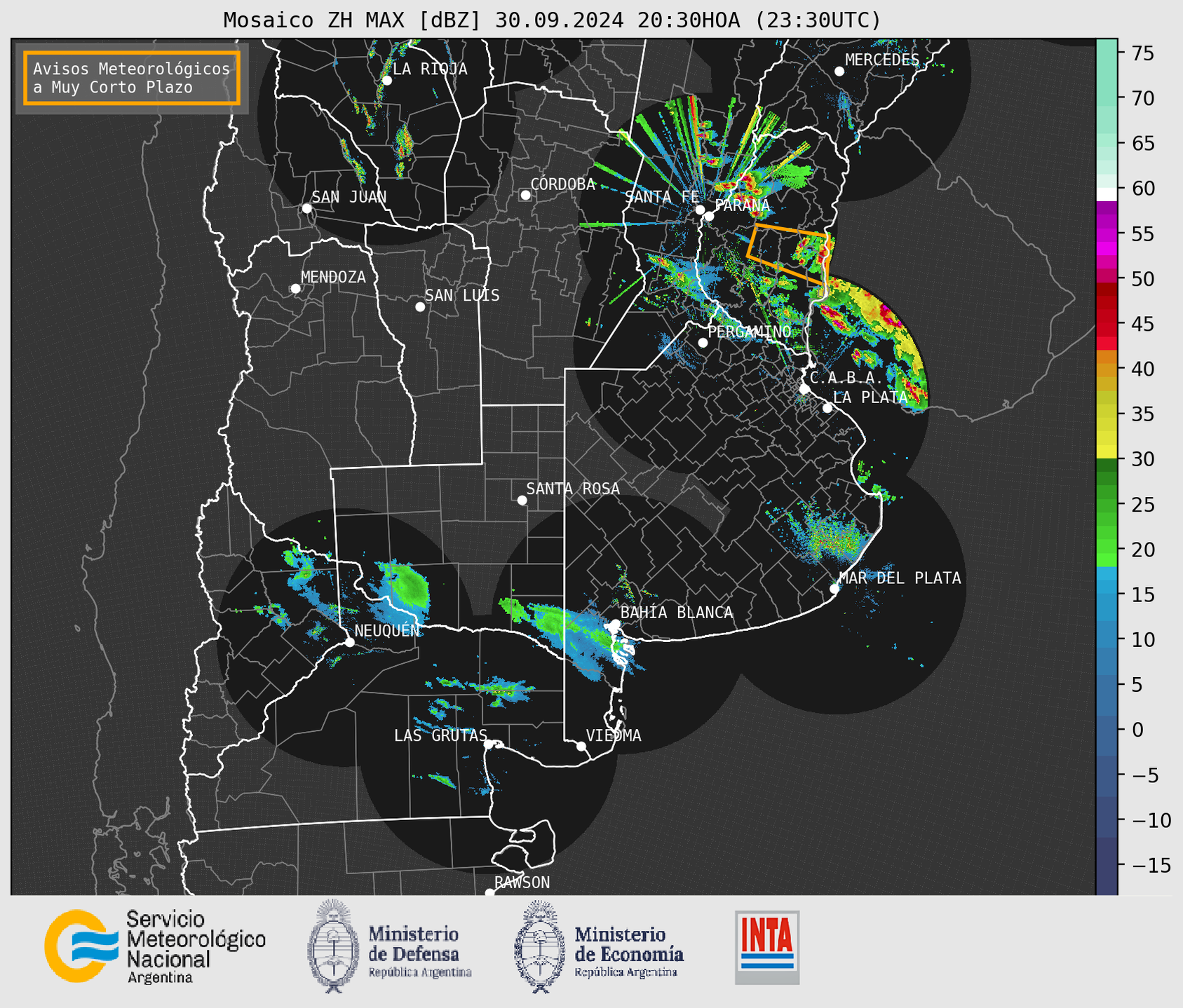Click the orange warning polygon east of Paraná
This screenshot has height=1008, width=1183.
788,253
